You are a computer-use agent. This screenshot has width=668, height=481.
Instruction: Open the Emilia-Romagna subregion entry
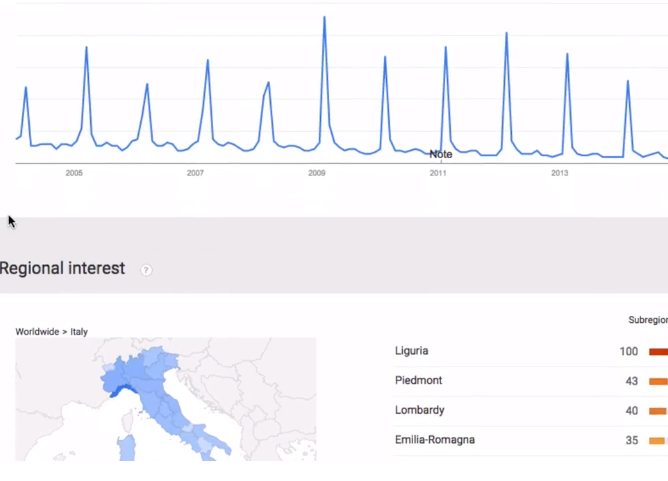pyautogui.click(x=435, y=440)
